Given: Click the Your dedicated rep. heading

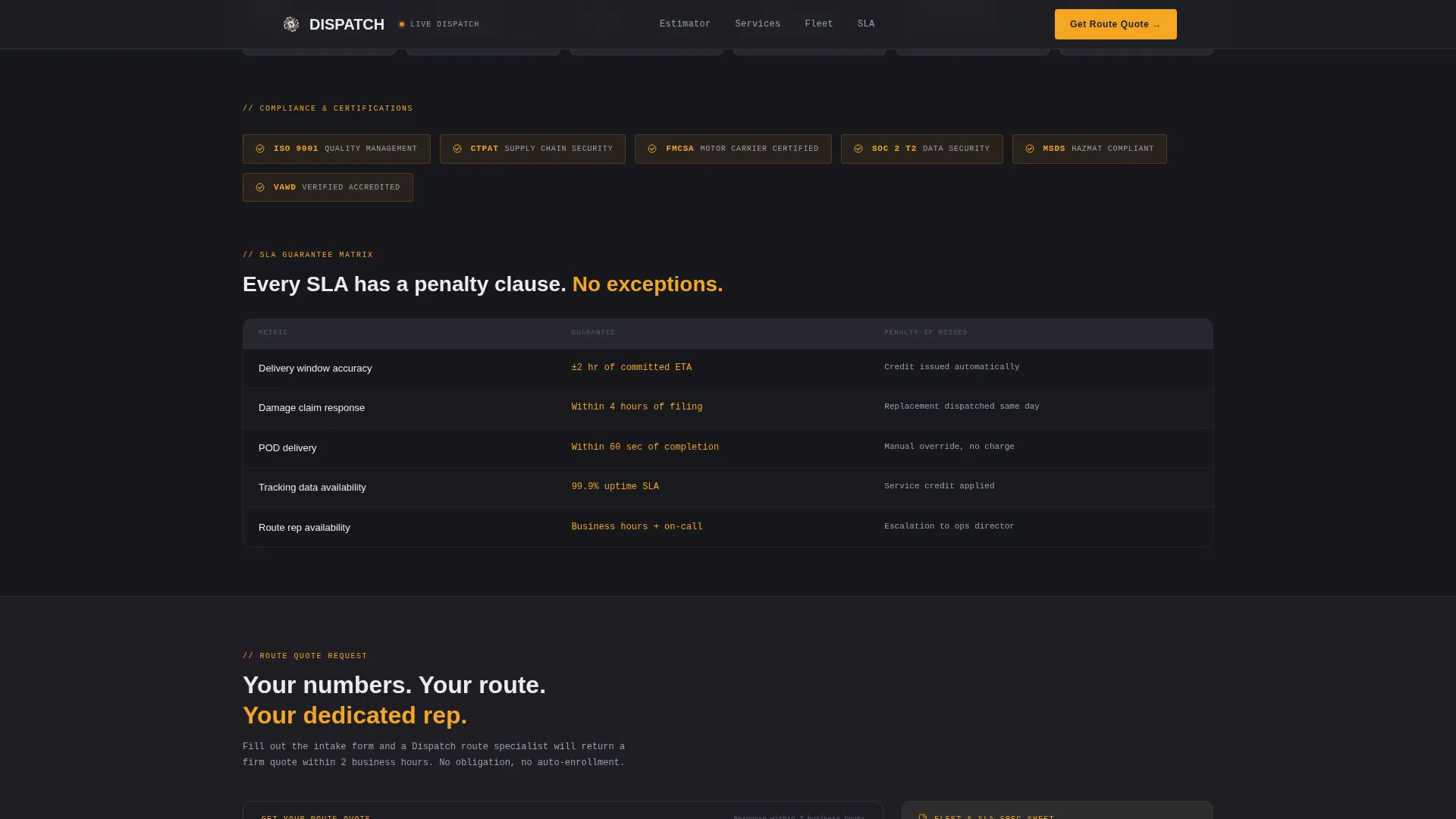Looking at the screenshot, I should [355, 715].
